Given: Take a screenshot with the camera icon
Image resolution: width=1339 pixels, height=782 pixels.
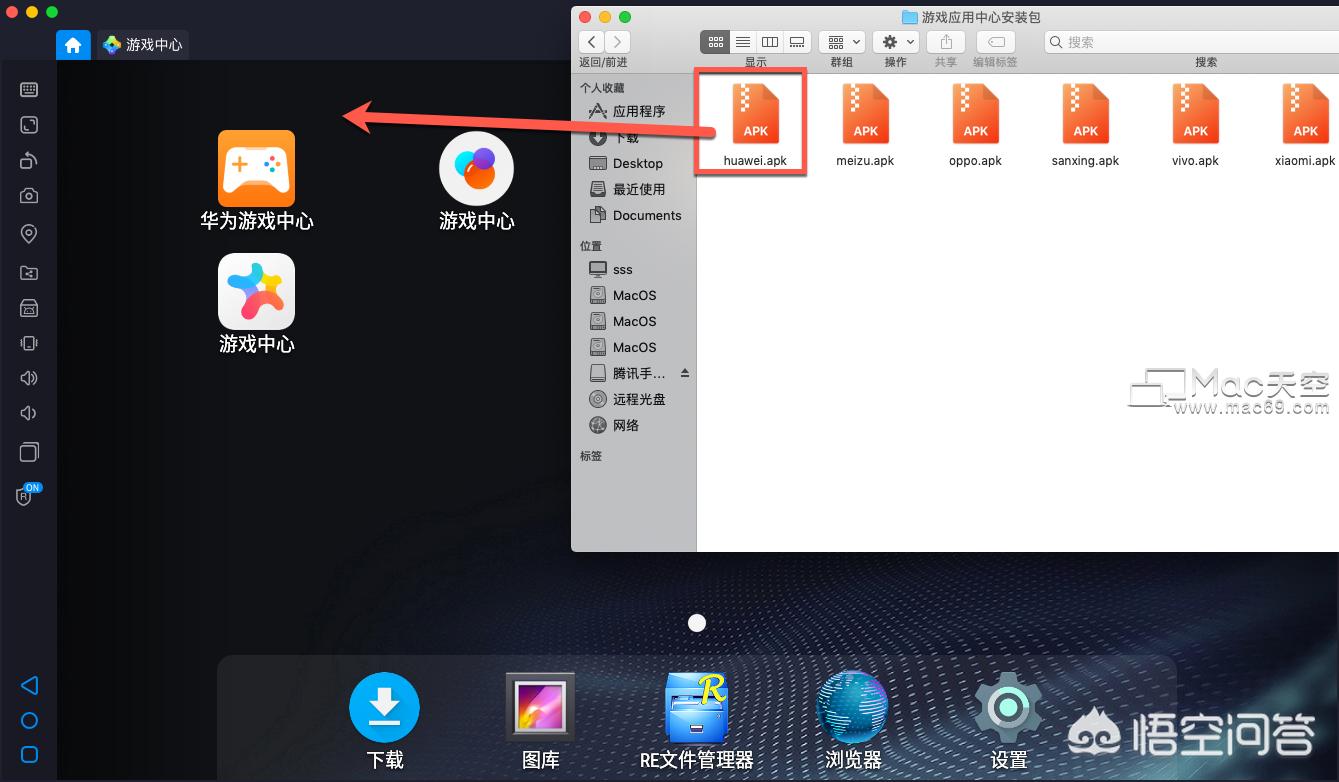Looking at the screenshot, I should (29, 196).
